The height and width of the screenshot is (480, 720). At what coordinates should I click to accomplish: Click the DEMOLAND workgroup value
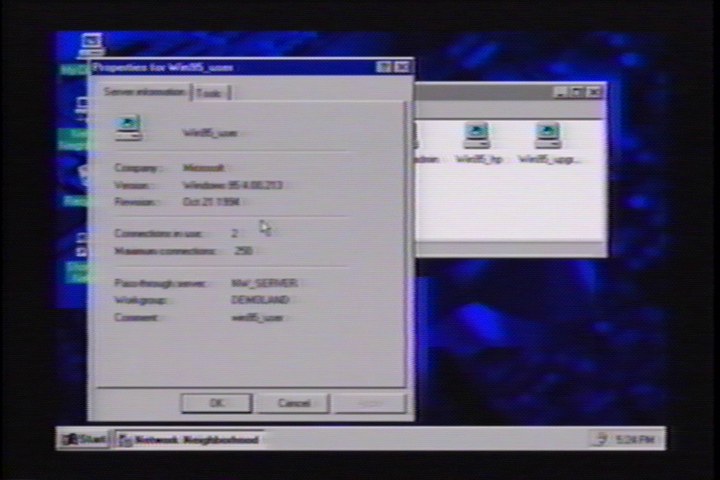pos(260,300)
